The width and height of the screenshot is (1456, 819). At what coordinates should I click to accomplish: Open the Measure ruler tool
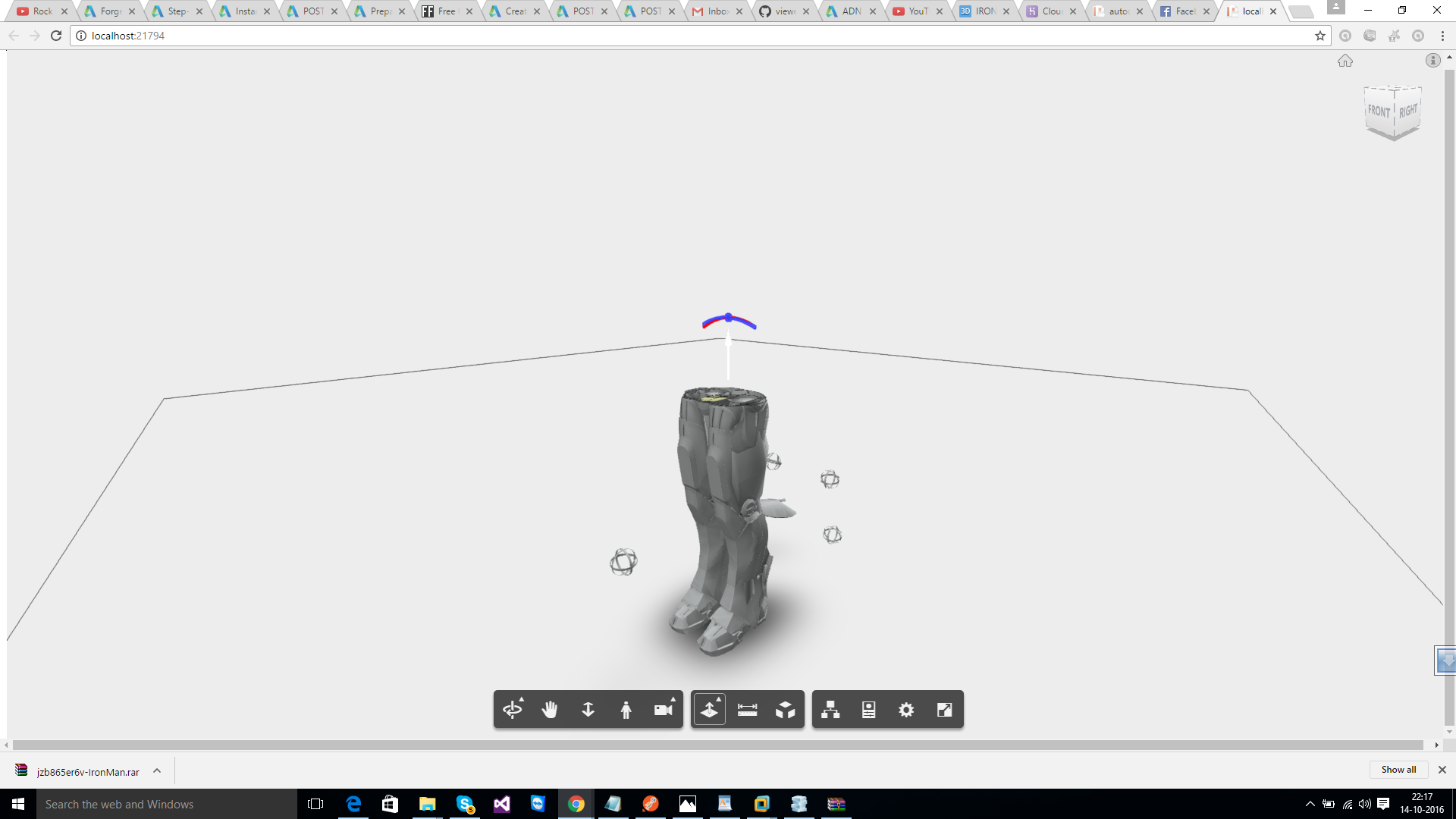click(x=747, y=710)
